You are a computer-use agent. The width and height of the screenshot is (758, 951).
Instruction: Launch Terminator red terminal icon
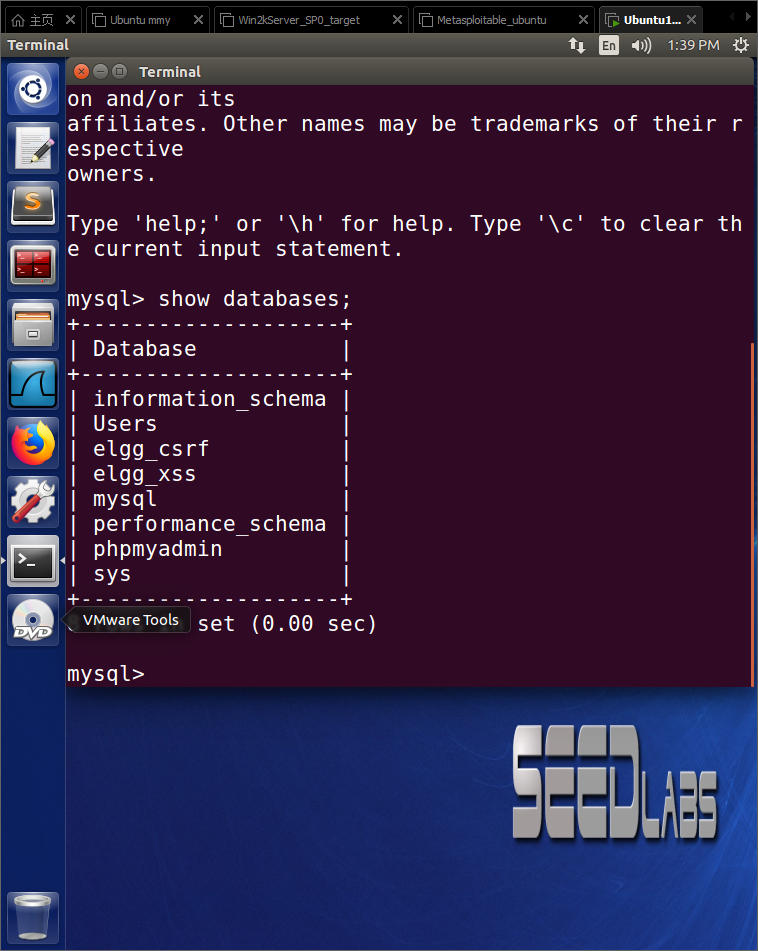(x=33, y=266)
